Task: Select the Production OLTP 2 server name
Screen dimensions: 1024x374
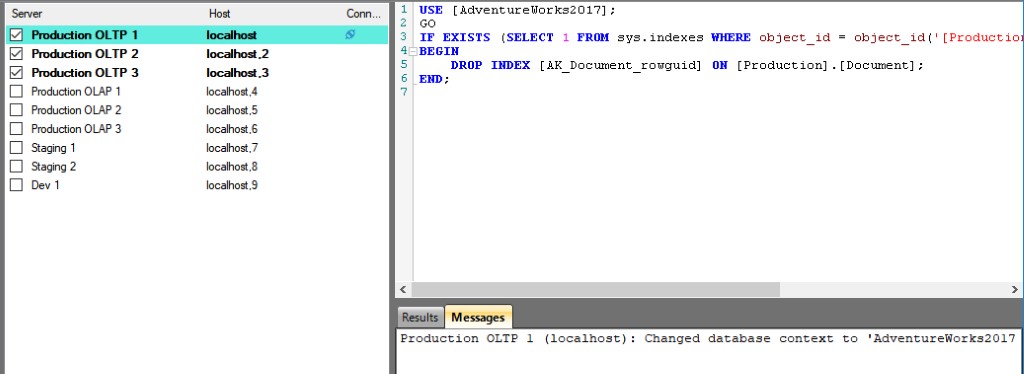Action: tap(85, 54)
